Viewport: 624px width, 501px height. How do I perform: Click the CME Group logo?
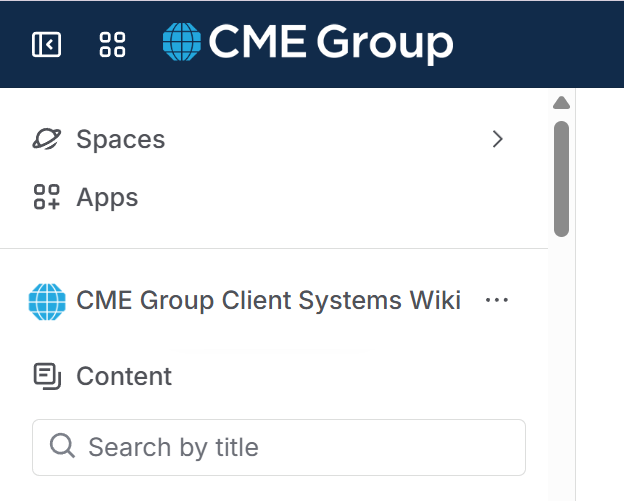click(308, 42)
